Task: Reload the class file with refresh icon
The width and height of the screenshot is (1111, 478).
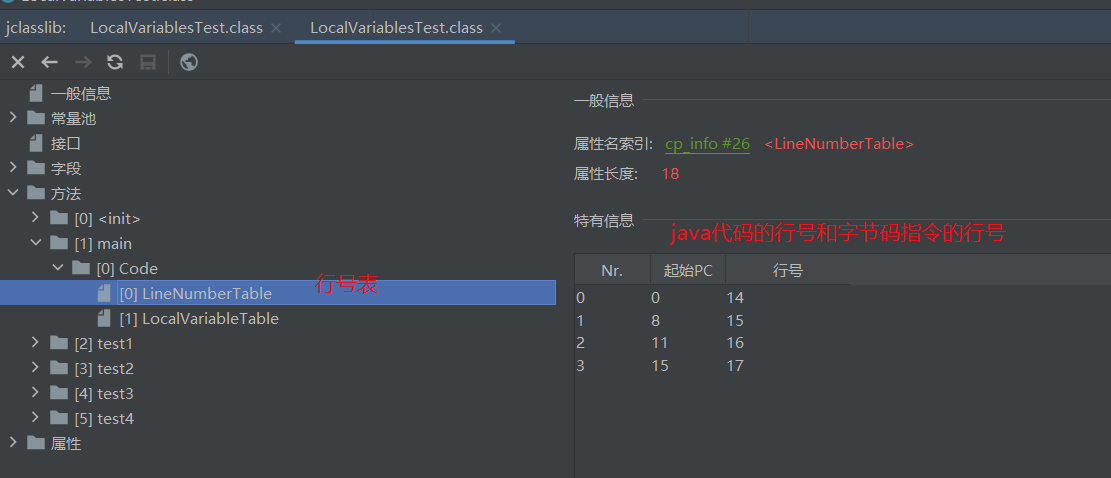Action: click(x=115, y=62)
